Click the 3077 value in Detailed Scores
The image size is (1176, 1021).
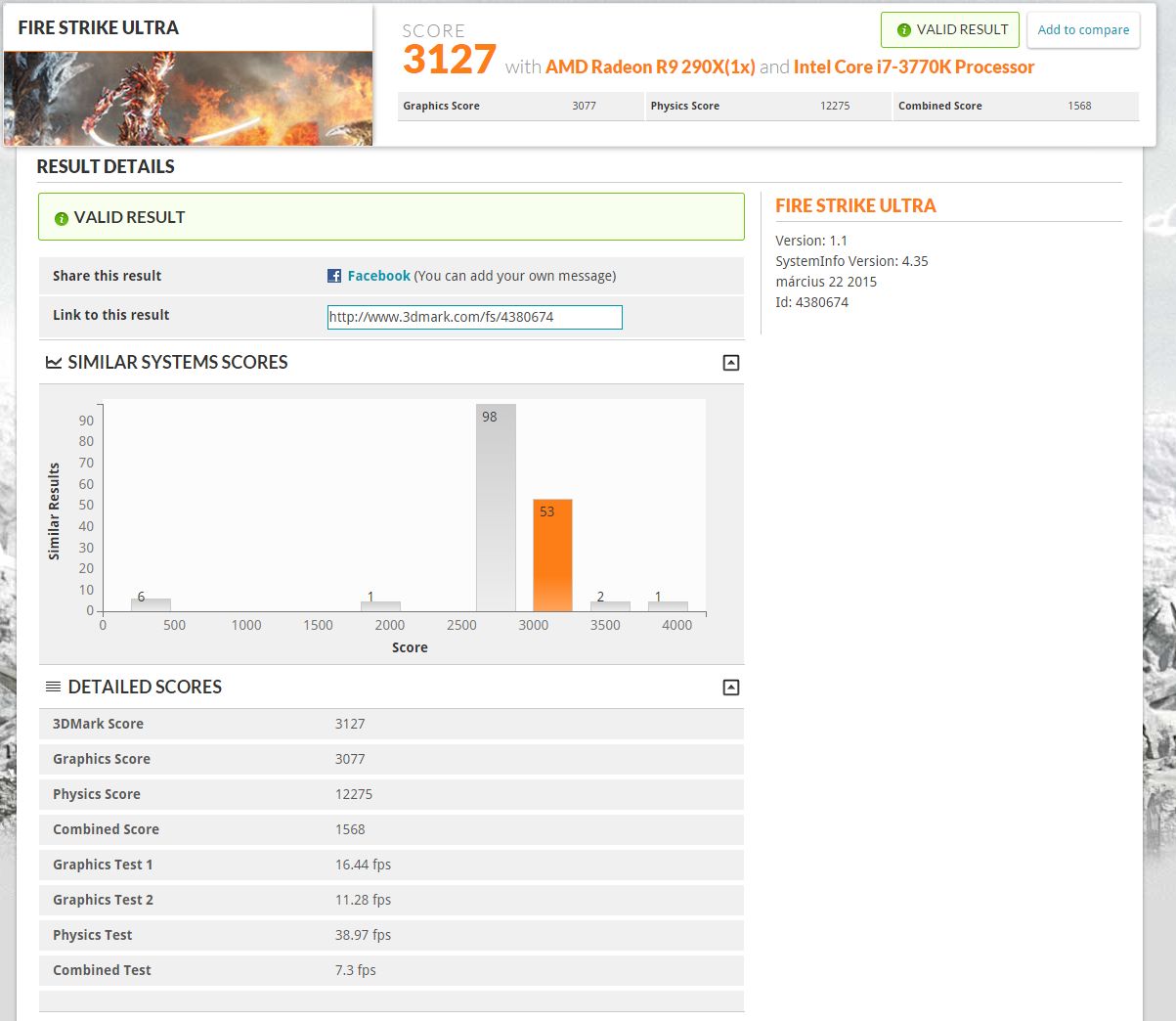click(x=350, y=759)
